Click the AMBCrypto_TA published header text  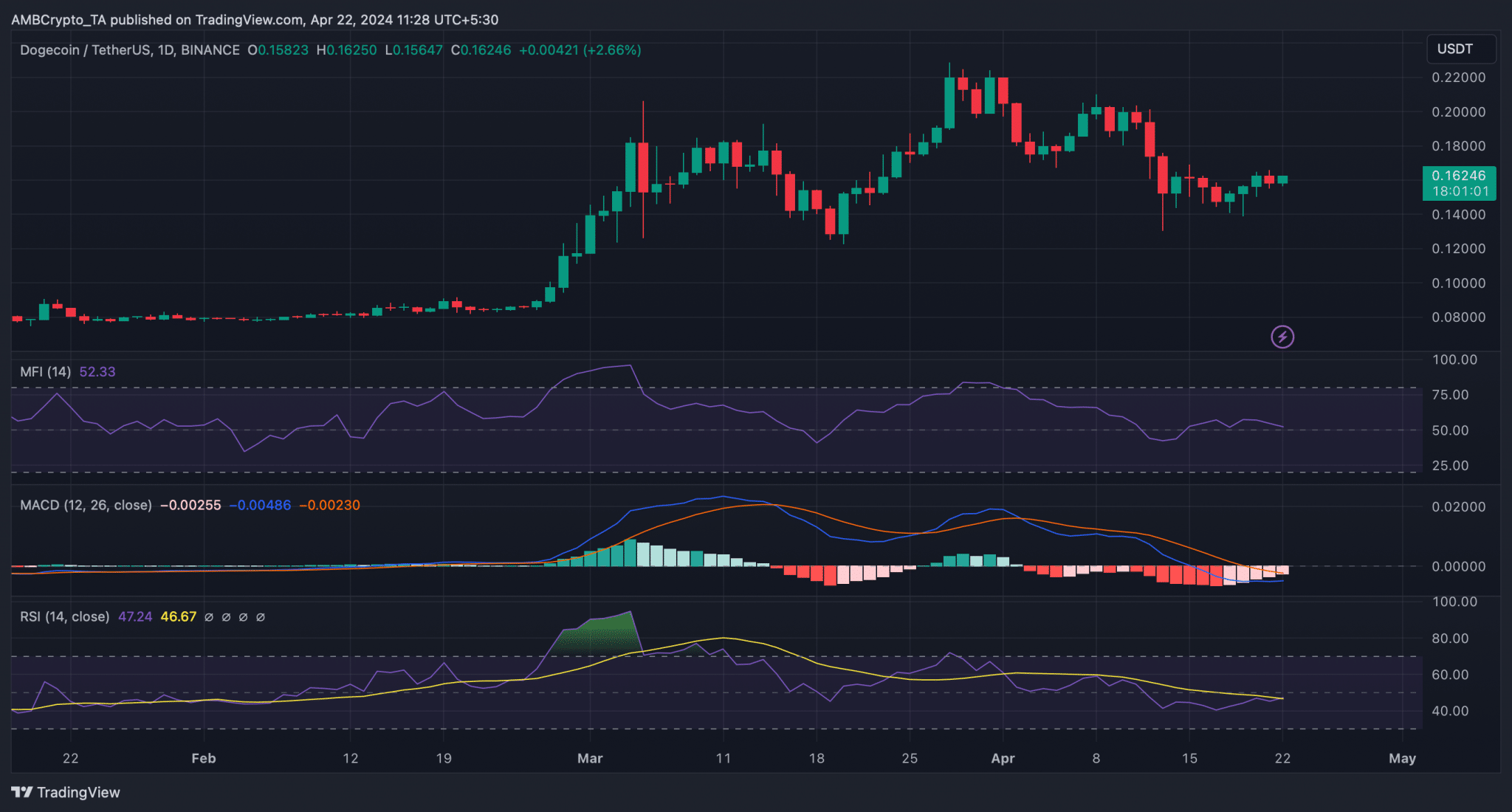point(255,20)
